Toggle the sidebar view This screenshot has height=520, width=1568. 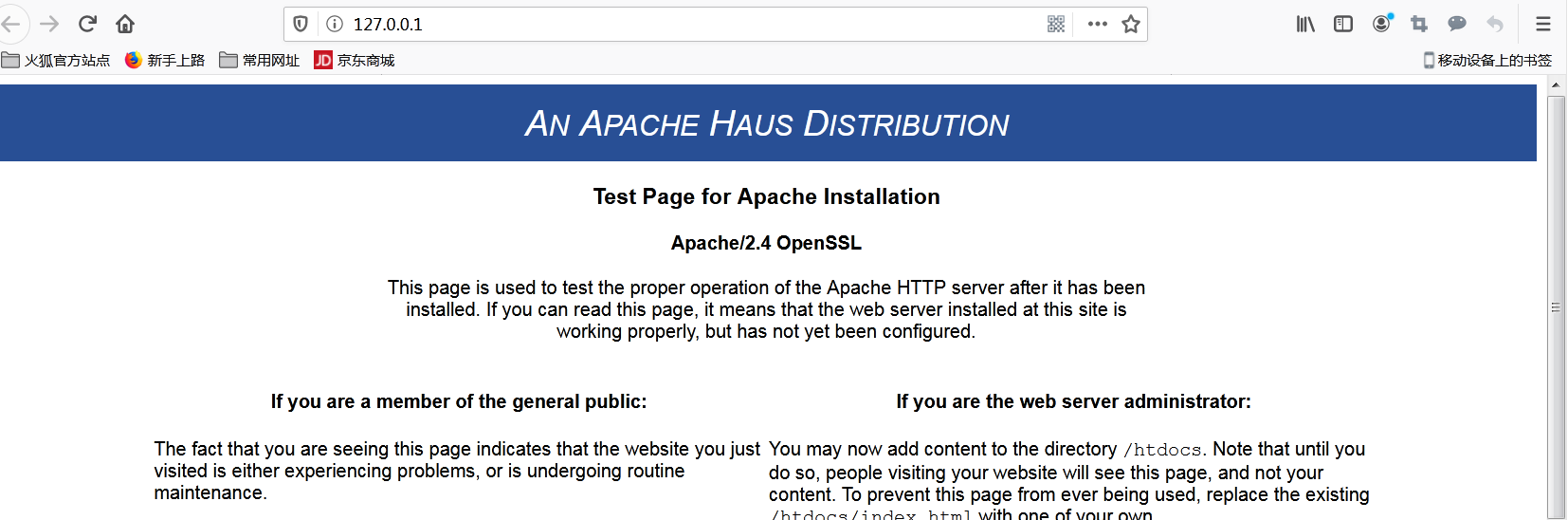(x=1343, y=24)
